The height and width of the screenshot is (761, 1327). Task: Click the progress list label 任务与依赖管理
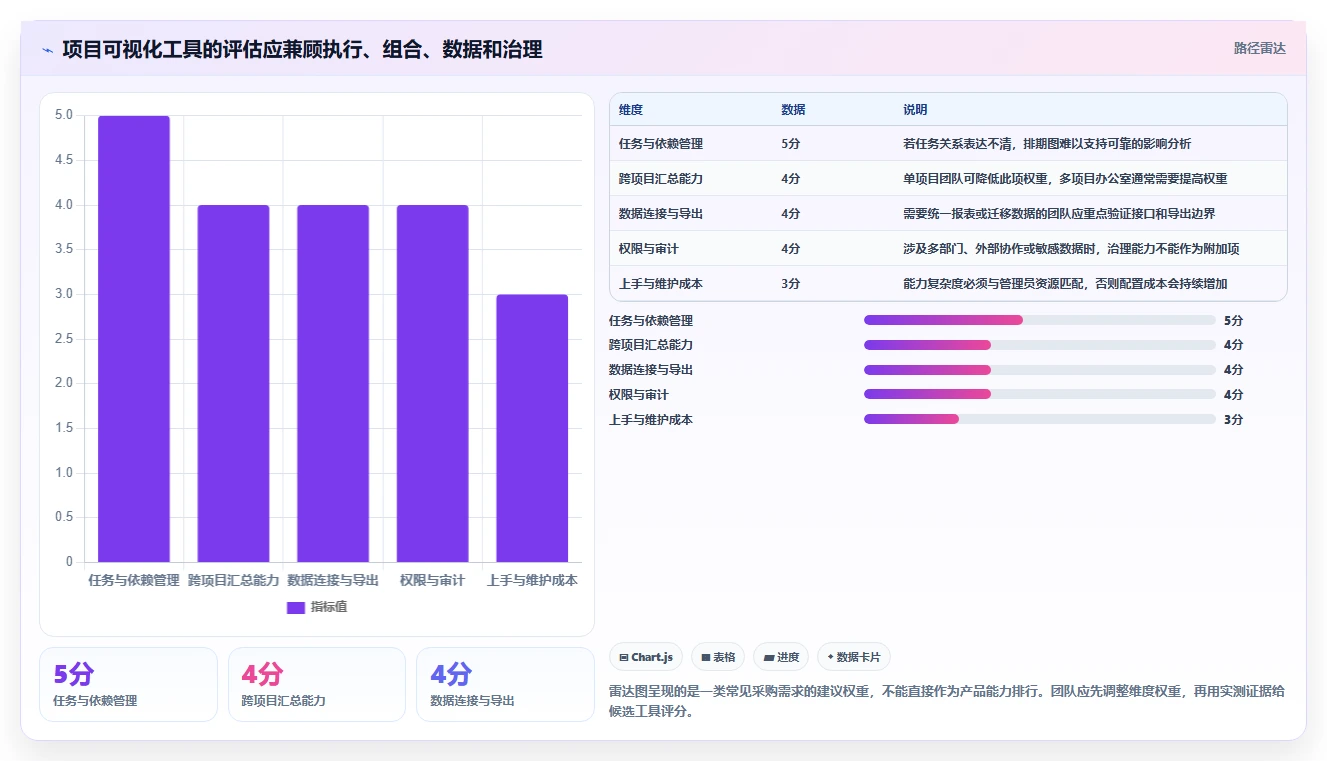click(651, 321)
